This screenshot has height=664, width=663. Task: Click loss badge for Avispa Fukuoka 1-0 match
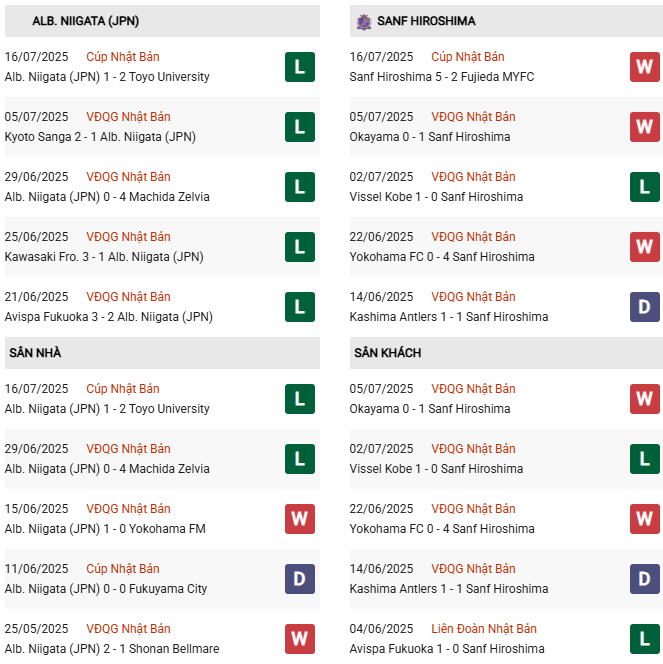click(645, 639)
